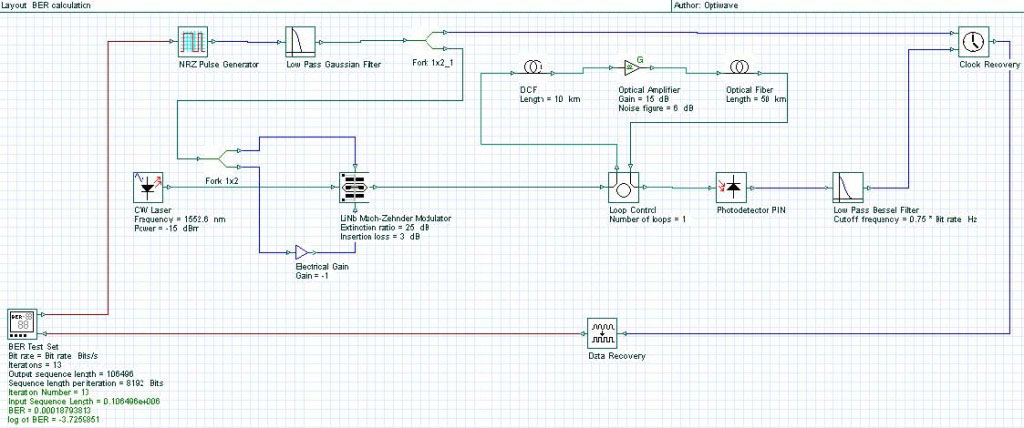Click Optical Fiber 'Length = 50 km' parameter
Viewport: 1024px width, 428px height.
click(x=756, y=99)
